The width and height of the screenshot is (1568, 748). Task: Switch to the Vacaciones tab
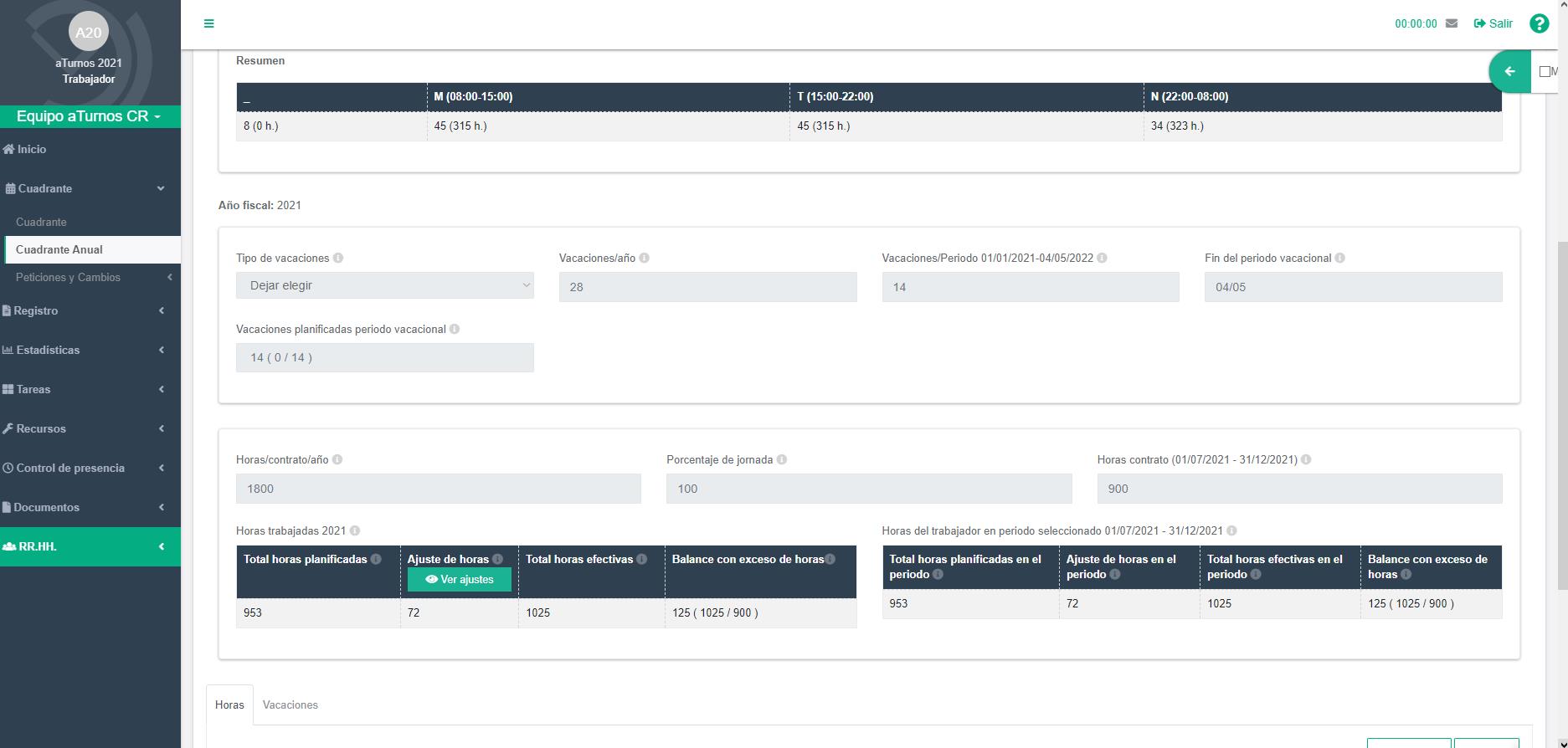(x=290, y=705)
